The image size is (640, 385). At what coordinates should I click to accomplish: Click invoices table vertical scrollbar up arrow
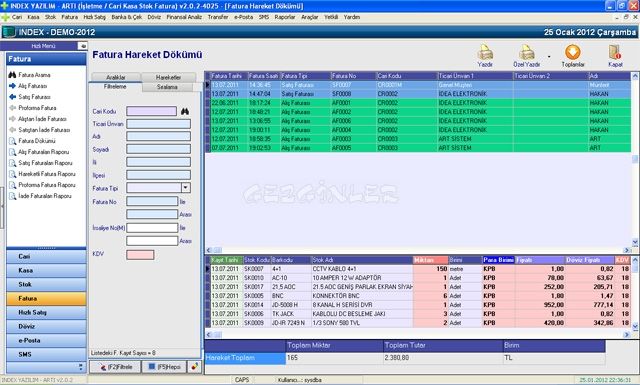(635, 76)
